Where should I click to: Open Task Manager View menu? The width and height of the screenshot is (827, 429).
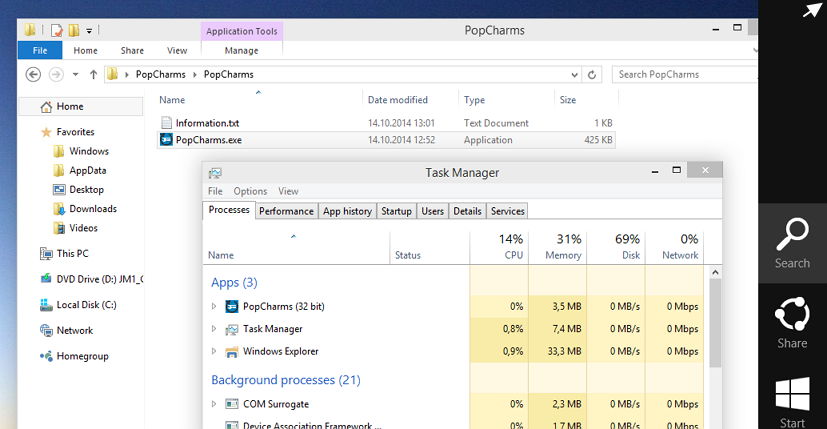click(x=288, y=191)
